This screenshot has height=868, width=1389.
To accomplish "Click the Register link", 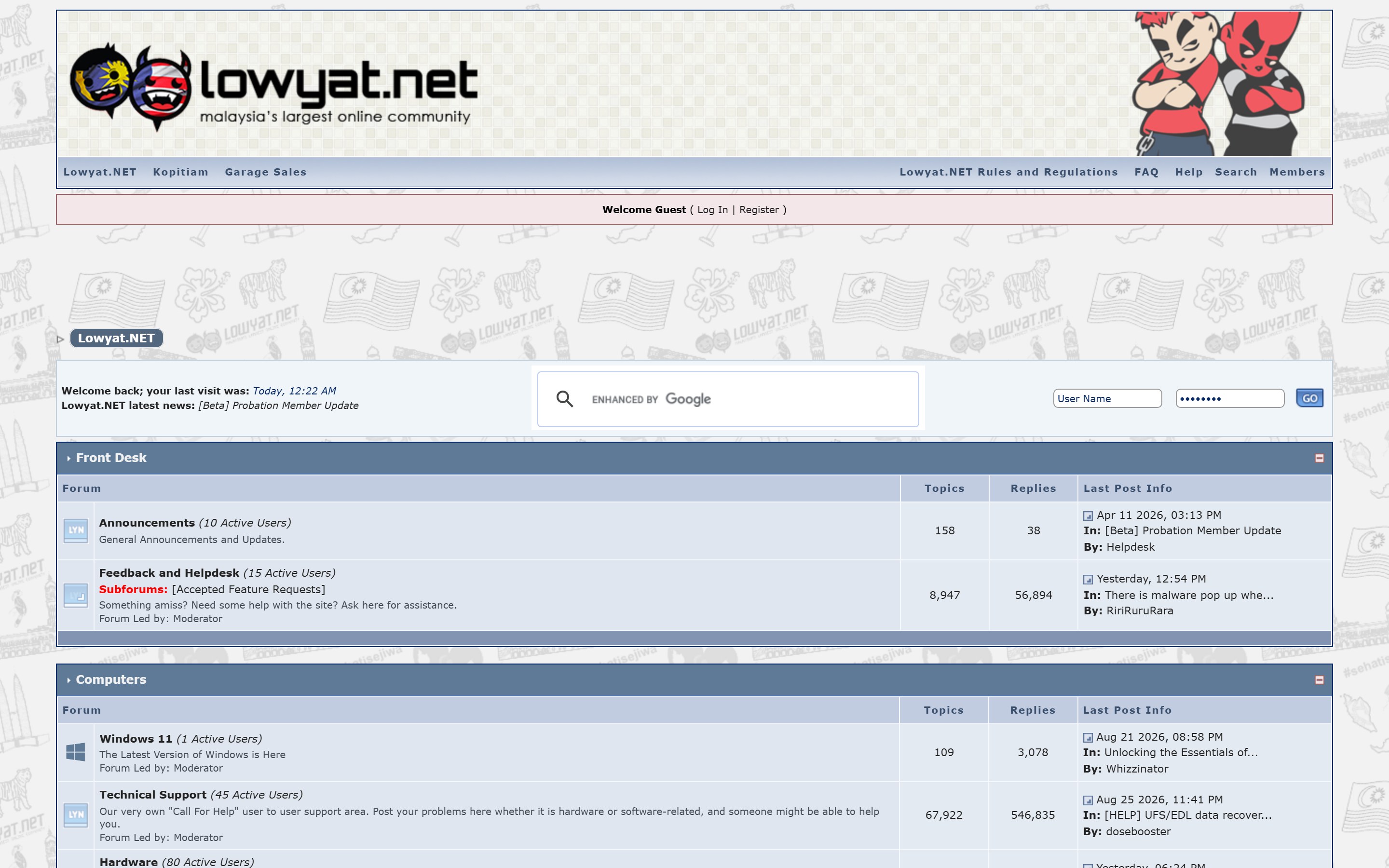I will pos(759,210).
